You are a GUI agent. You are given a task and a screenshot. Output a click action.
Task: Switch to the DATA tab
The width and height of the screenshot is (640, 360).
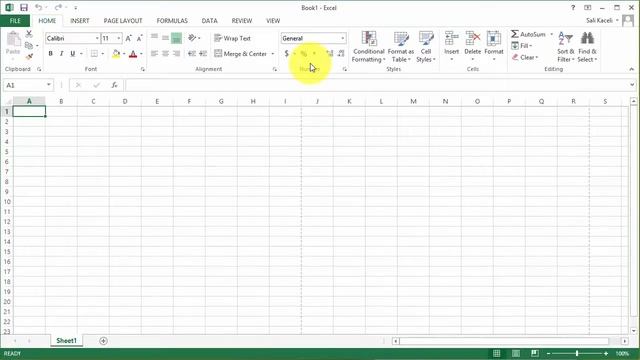[209, 21]
